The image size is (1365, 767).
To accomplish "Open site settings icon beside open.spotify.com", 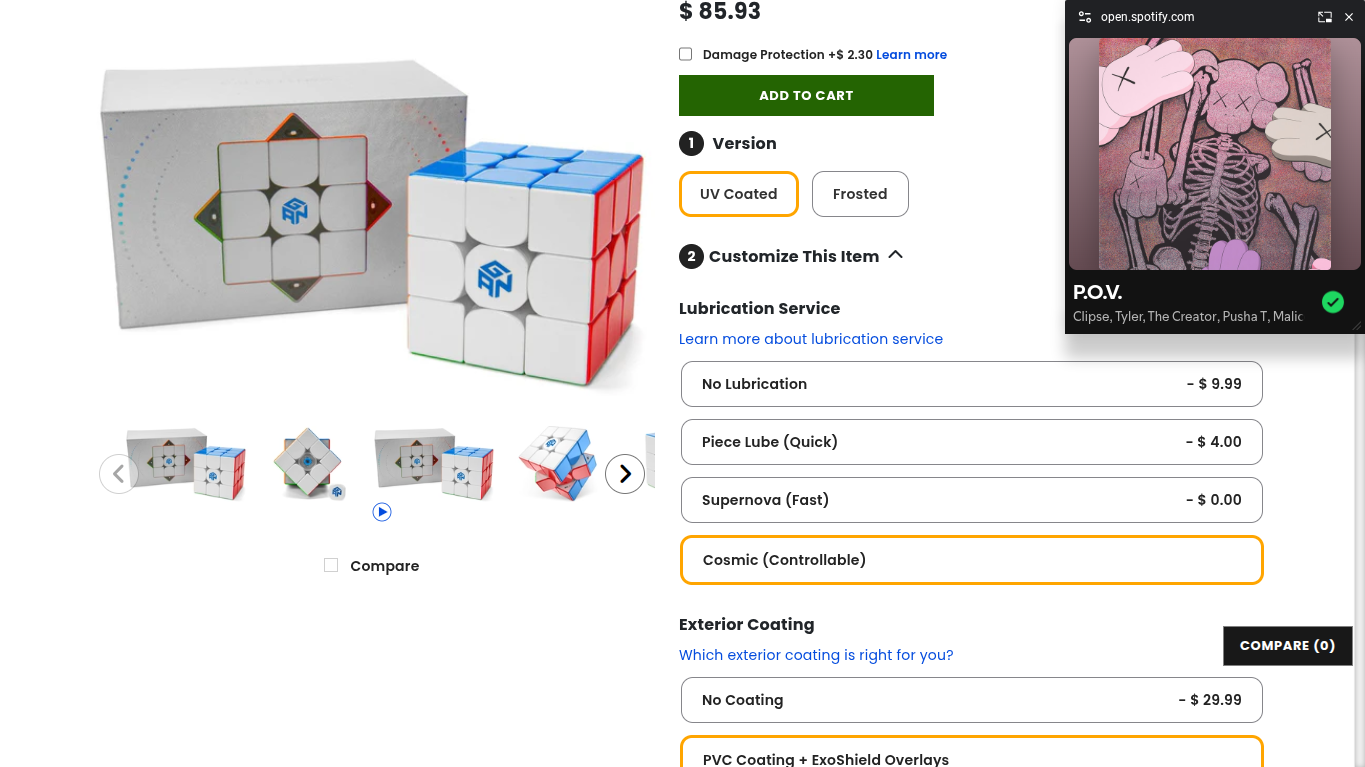I will tap(1085, 17).
